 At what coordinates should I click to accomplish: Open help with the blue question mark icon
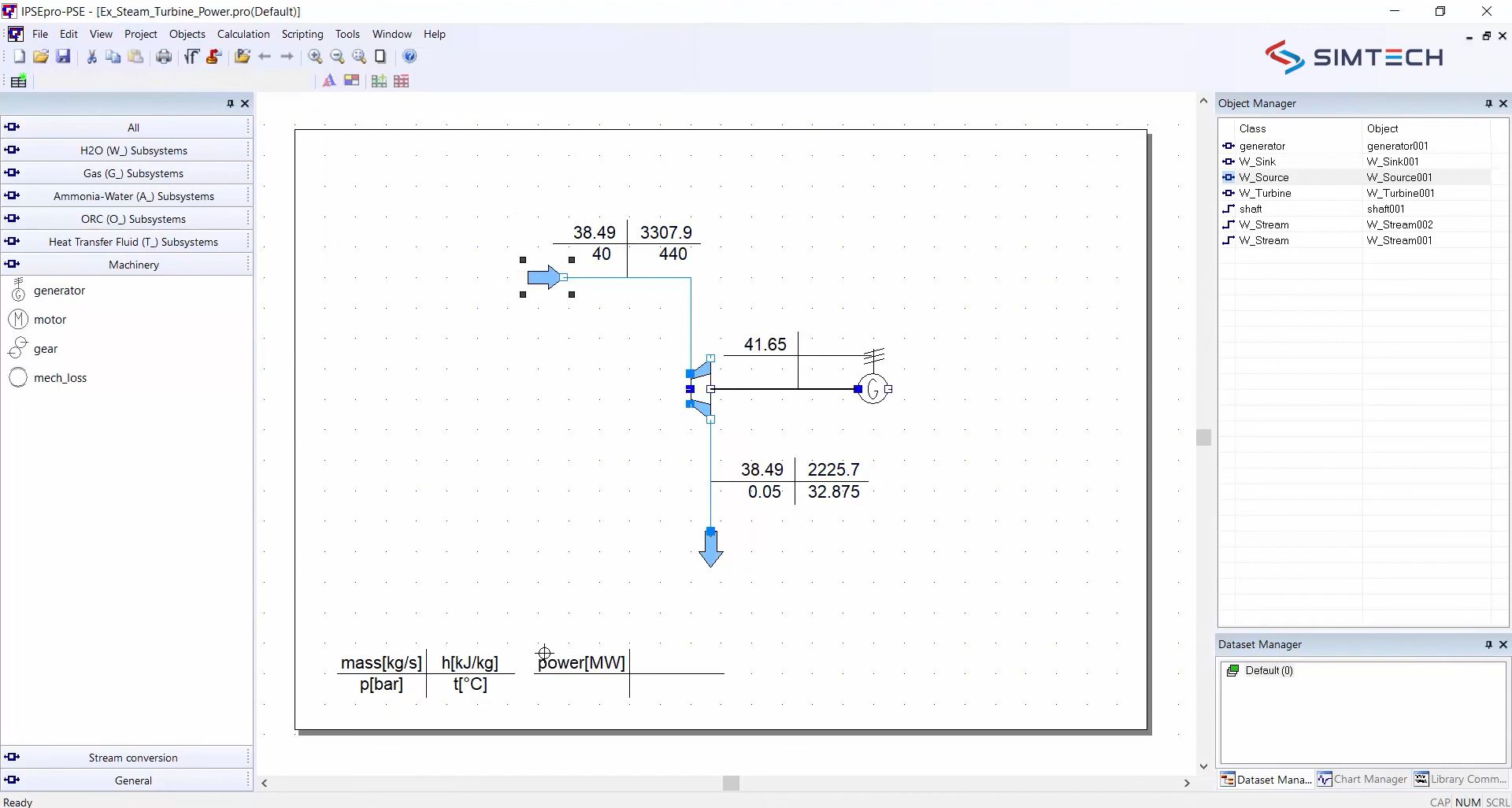tap(409, 57)
